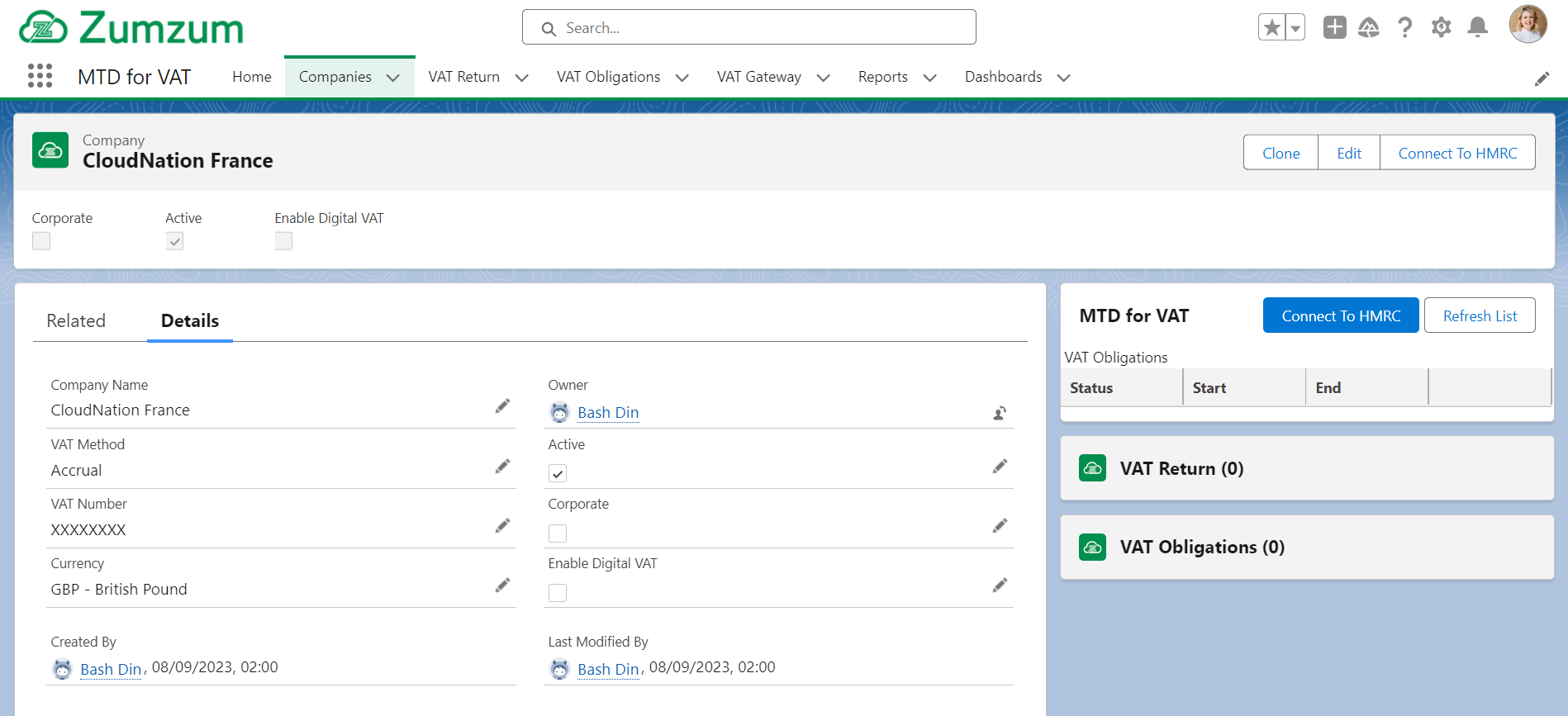The image size is (1568, 716).
Task: Click the Clone button
Action: point(1281,153)
